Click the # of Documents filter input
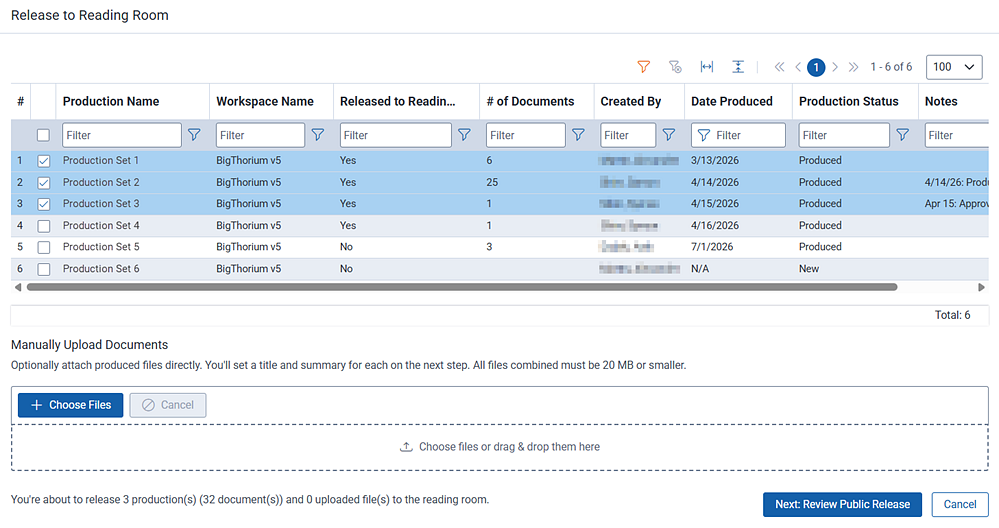 pyautogui.click(x=526, y=135)
